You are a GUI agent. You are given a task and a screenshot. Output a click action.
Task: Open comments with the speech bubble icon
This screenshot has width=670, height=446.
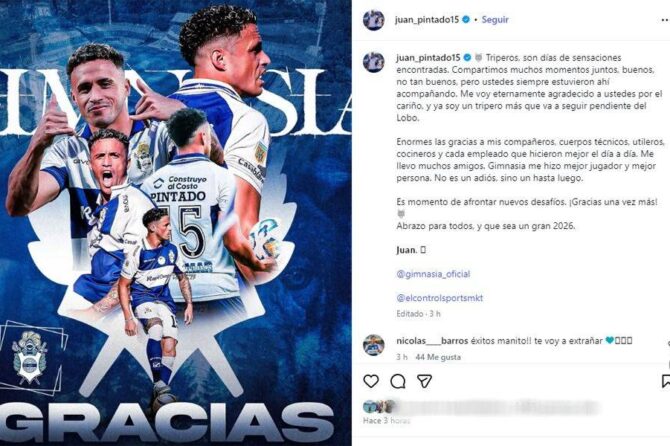(398, 381)
